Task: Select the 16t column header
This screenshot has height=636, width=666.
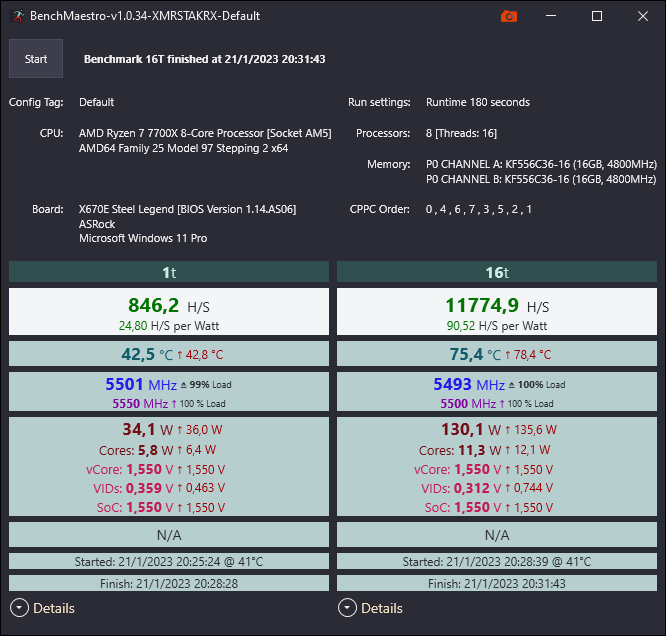Action: click(497, 272)
